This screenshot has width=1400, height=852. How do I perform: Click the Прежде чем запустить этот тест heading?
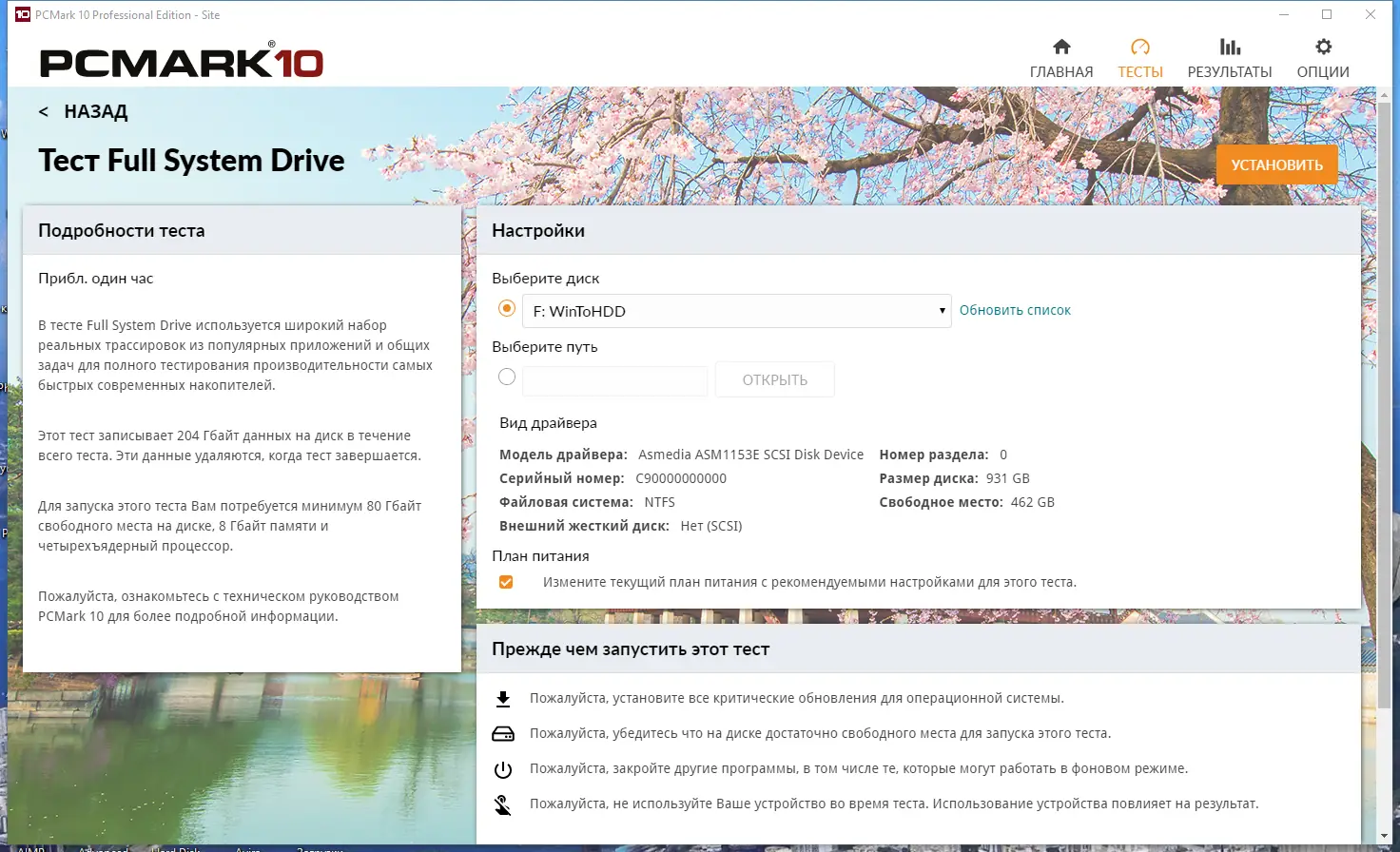pyautogui.click(x=631, y=649)
